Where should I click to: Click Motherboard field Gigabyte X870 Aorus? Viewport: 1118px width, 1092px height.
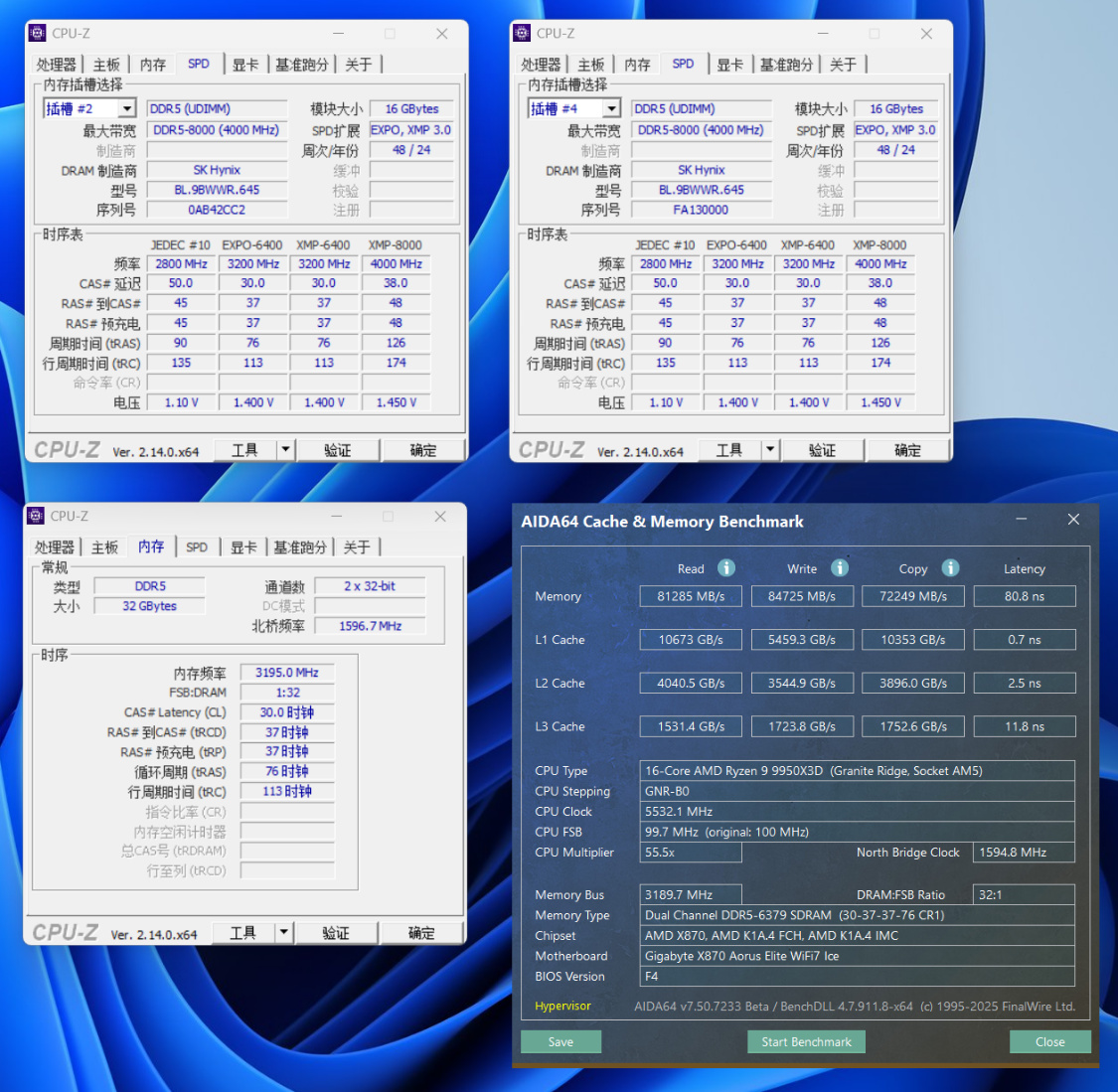click(x=857, y=956)
